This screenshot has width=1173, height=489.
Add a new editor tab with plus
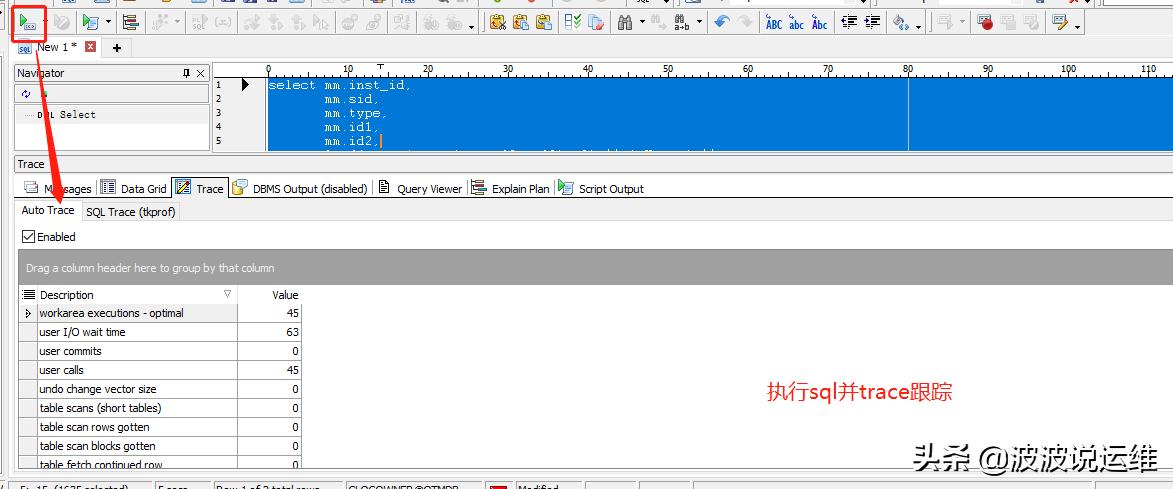pyautogui.click(x=117, y=48)
